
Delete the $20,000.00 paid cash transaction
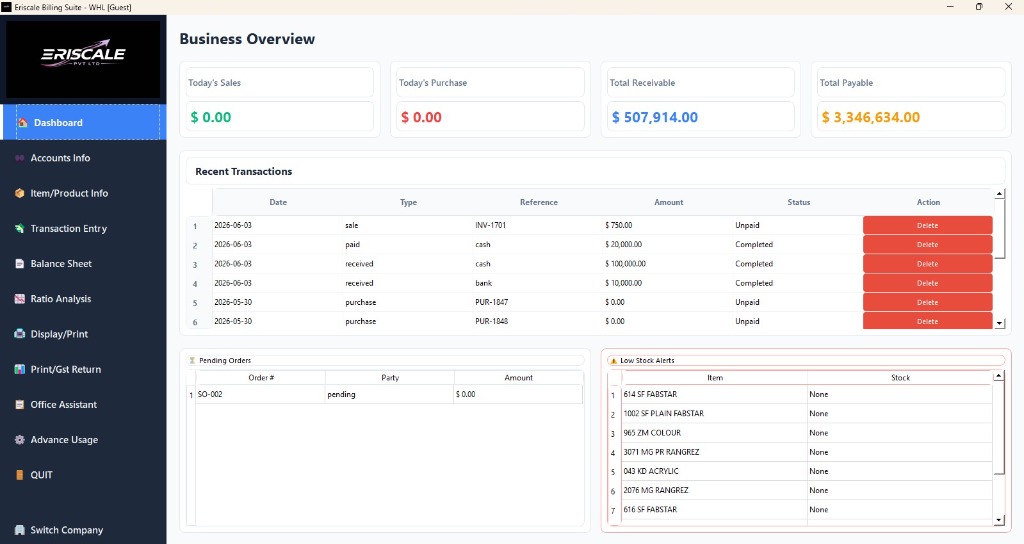point(927,244)
